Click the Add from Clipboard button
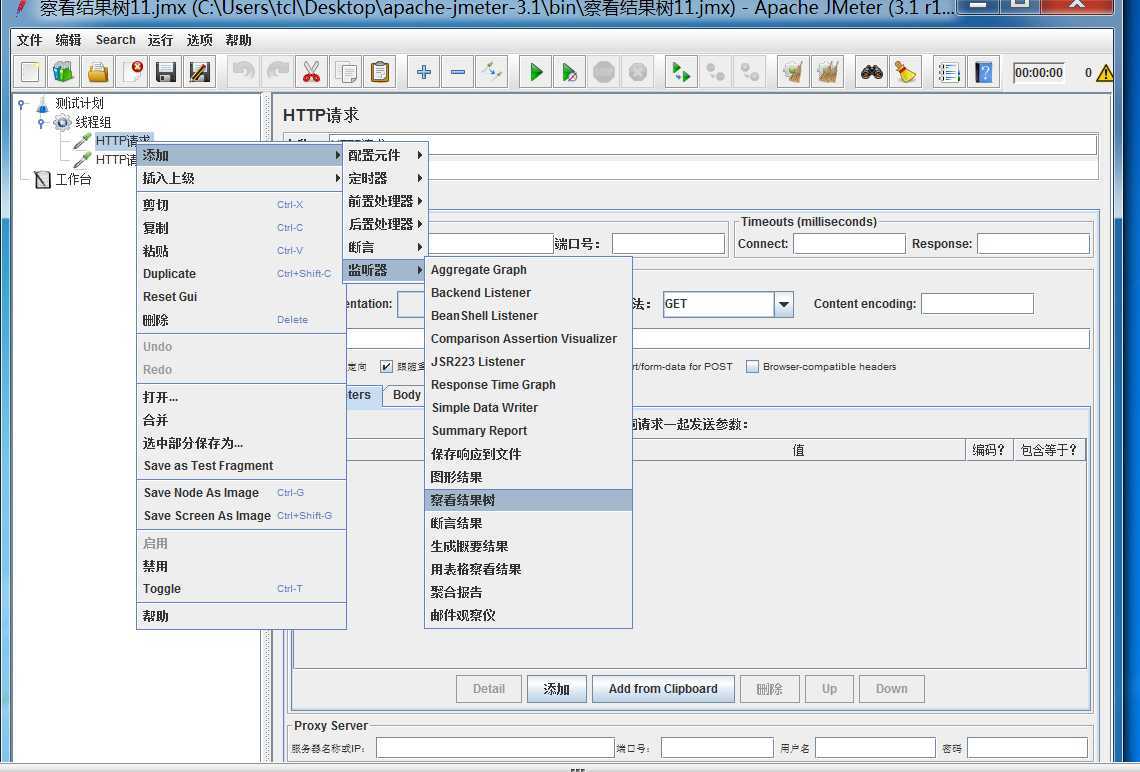This screenshot has height=772, width=1140. [663, 689]
